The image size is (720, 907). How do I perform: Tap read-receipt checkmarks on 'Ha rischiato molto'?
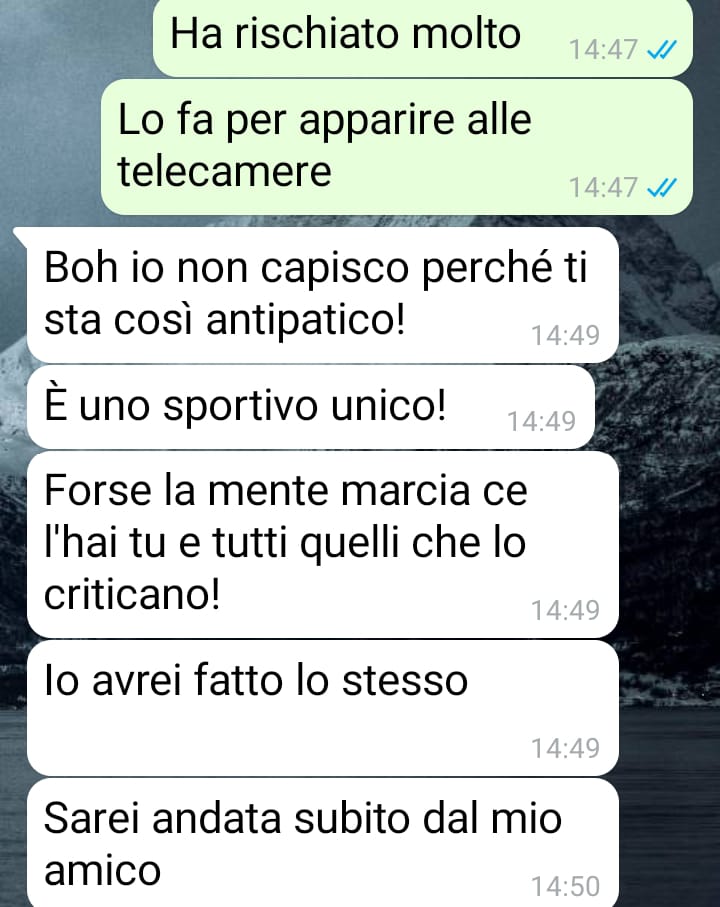point(662,50)
